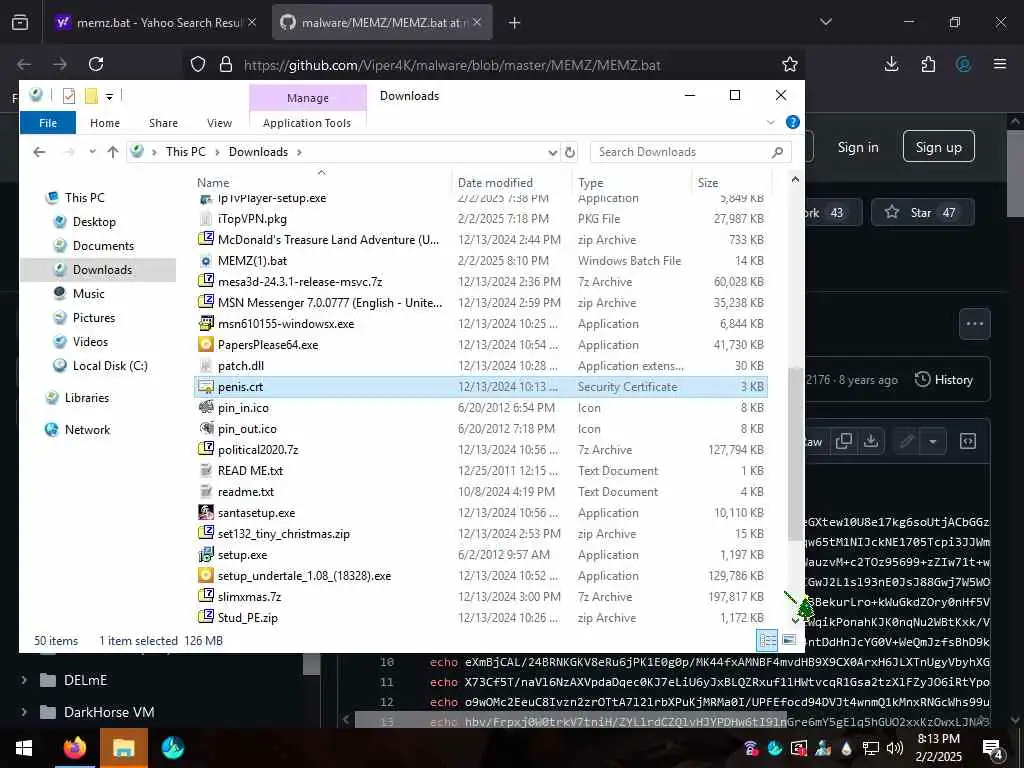1024x768 pixels.
Task: Close the Yahoo Search Results tab
Action: 252,23
